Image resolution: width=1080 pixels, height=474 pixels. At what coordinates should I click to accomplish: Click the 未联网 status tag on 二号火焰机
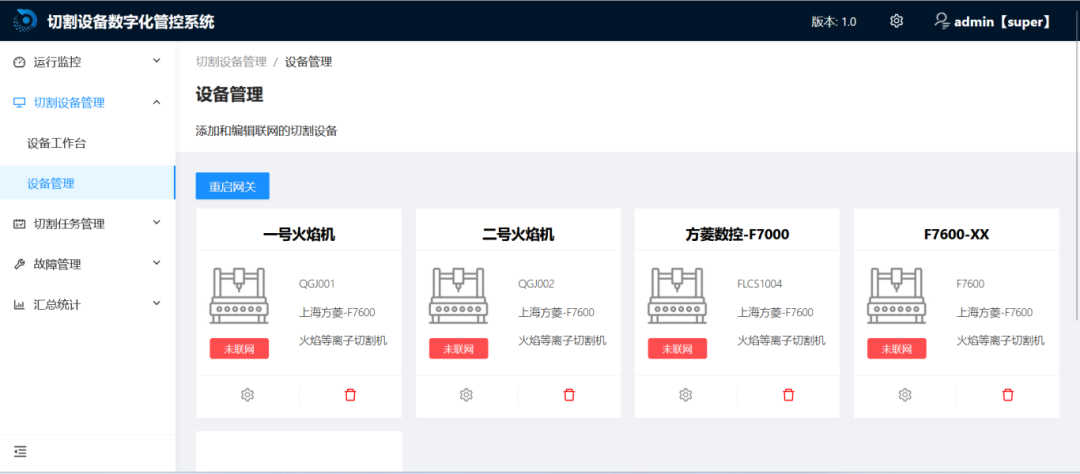458,349
